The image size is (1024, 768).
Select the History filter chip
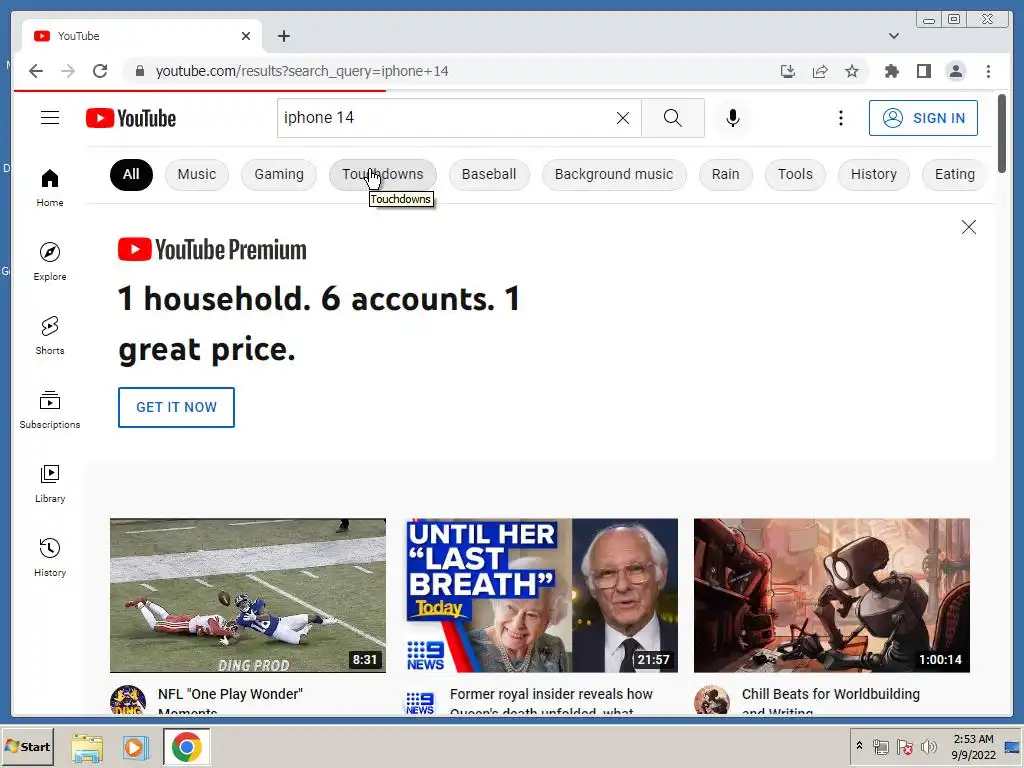pyautogui.click(x=874, y=174)
